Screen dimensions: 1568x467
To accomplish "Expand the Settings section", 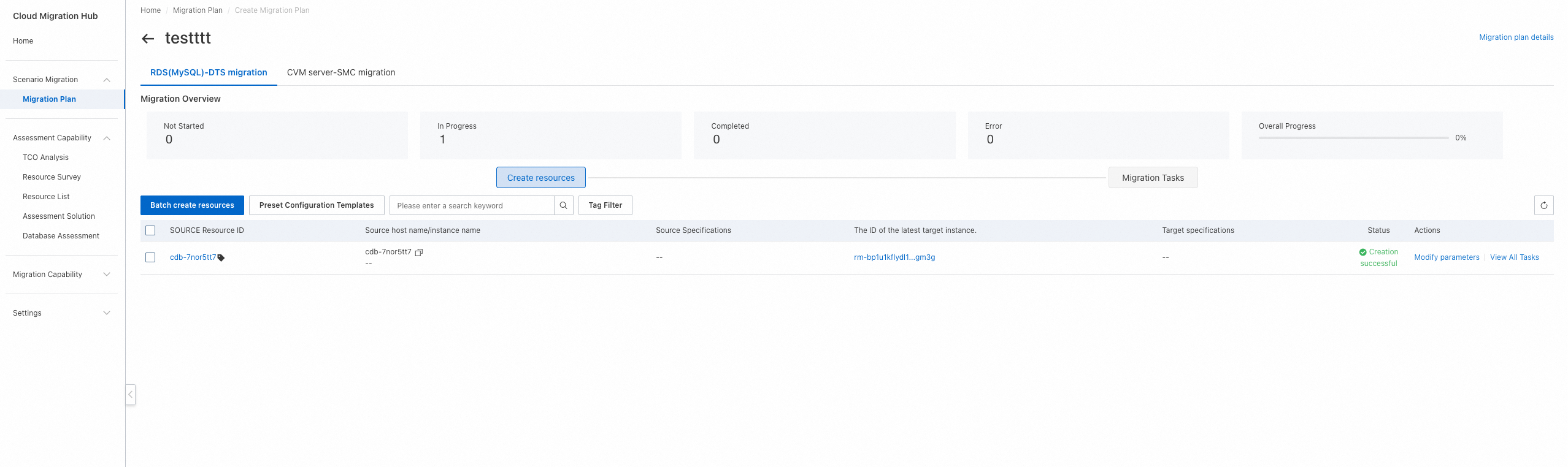I will (107, 313).
